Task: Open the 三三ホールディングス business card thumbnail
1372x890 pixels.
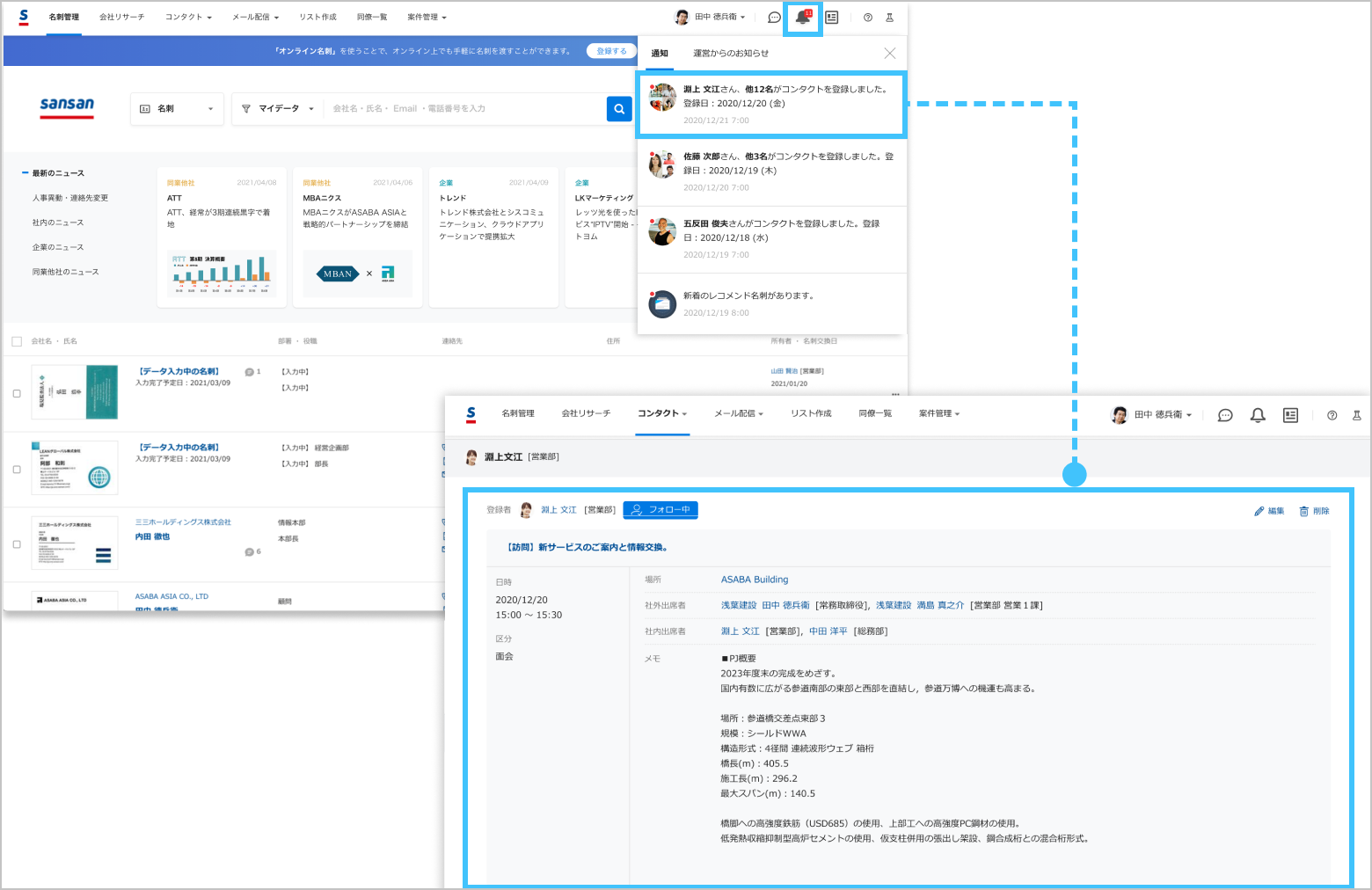Action: (x=75, y=543)
